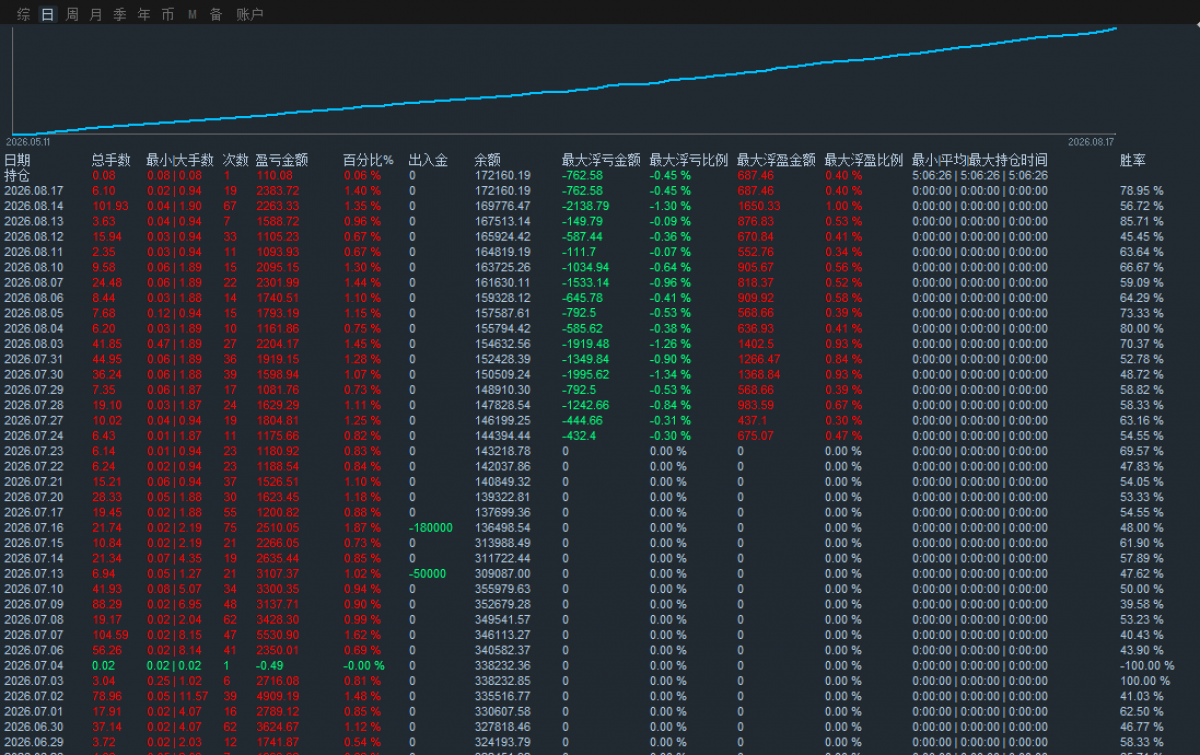The image size is (1200, 755).
Task: Click the balance value 313988.49
Action: 502,543
